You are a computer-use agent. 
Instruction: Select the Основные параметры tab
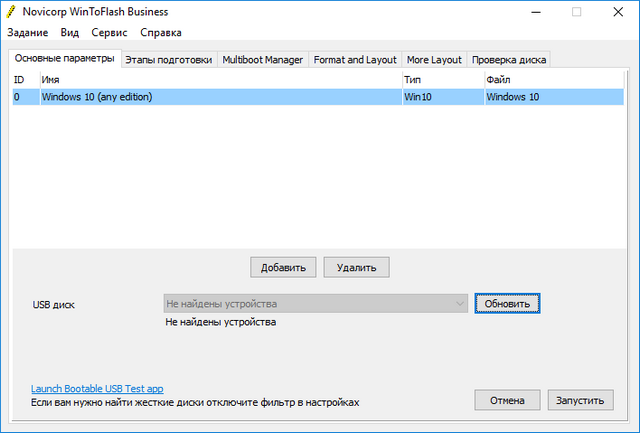(64, 58)
